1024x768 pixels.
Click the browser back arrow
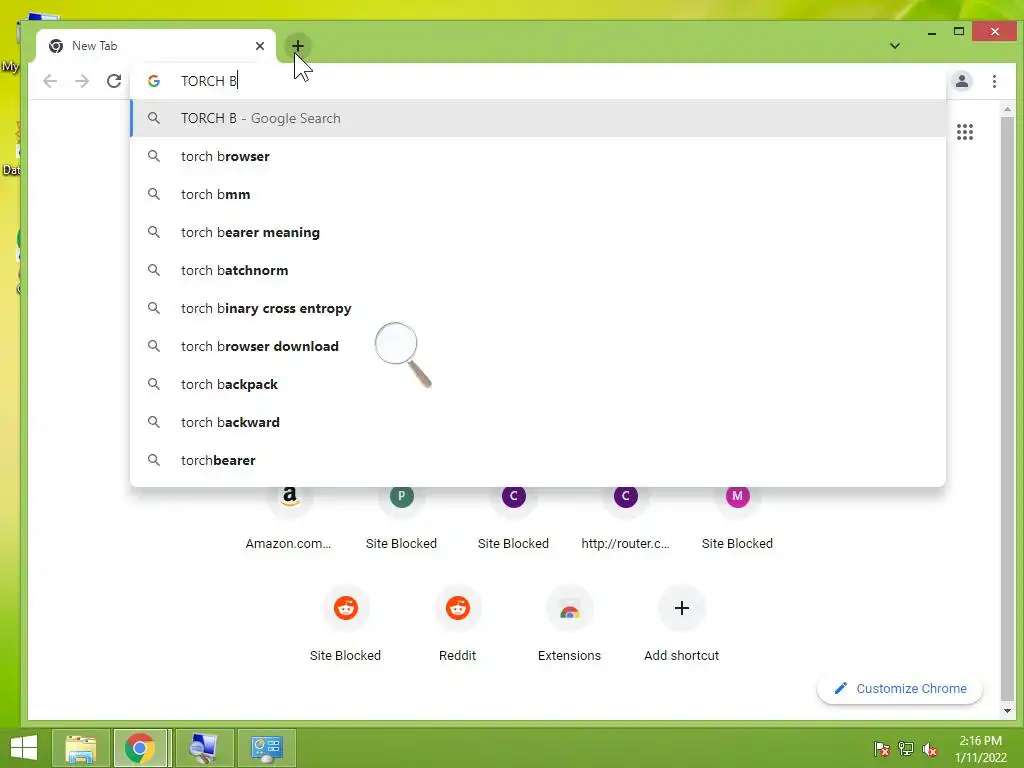[50, 81]
